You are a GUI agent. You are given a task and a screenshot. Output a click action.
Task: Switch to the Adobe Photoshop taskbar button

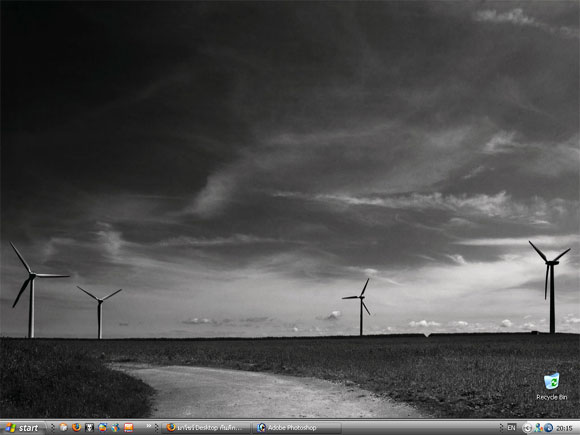[x=297, y=428]
